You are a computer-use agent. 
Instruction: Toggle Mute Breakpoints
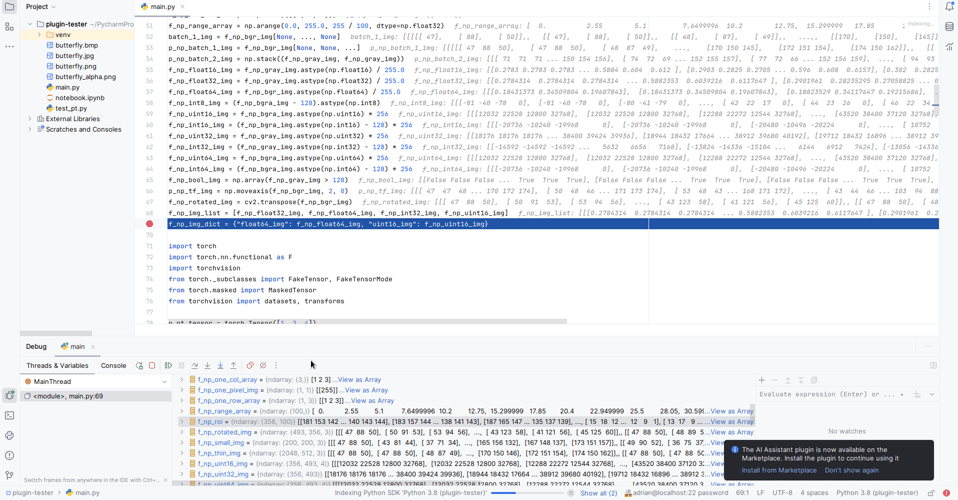coord(263,366)
